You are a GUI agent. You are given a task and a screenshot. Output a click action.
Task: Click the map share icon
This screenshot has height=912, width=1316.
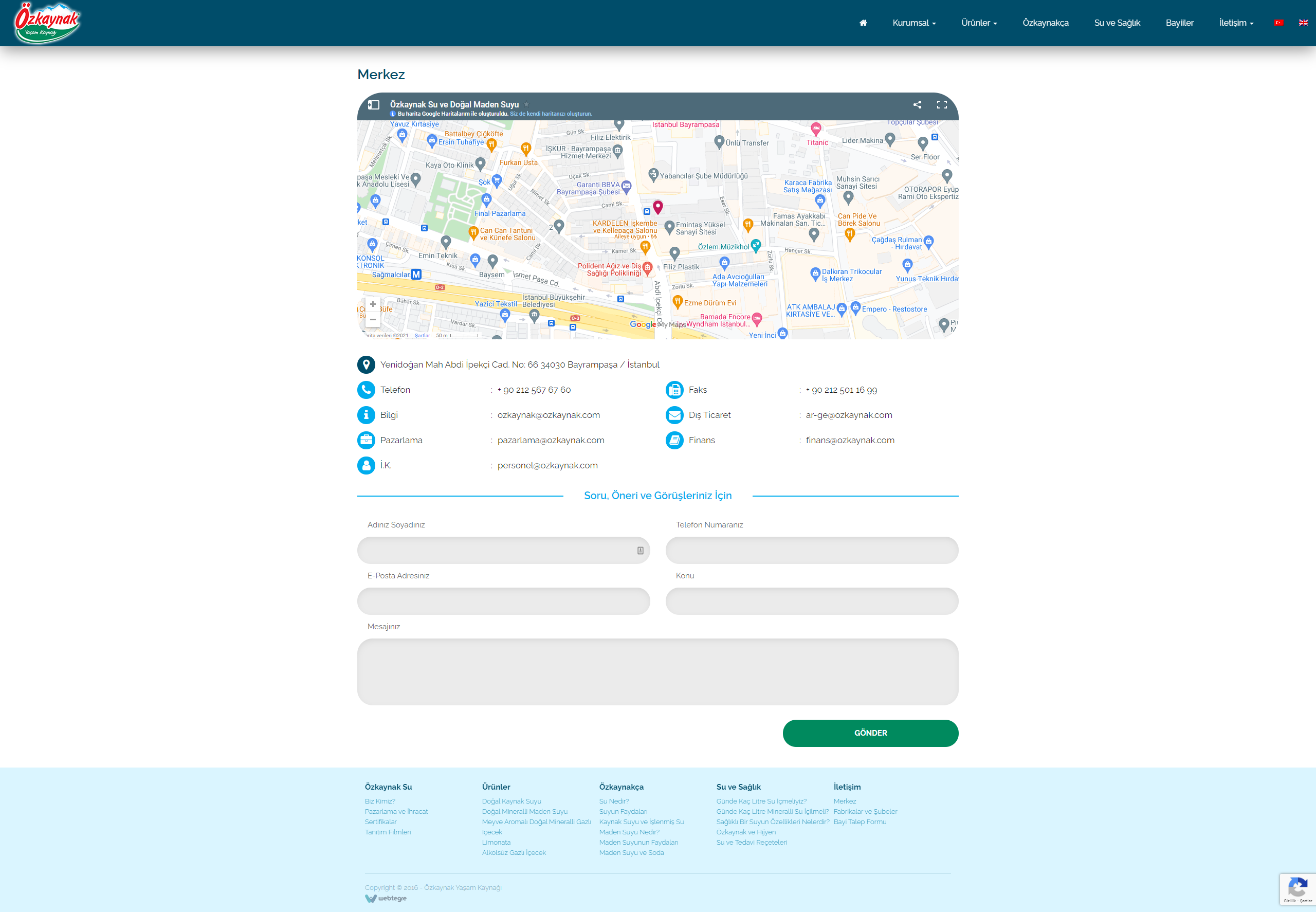(x=917, y=104)
